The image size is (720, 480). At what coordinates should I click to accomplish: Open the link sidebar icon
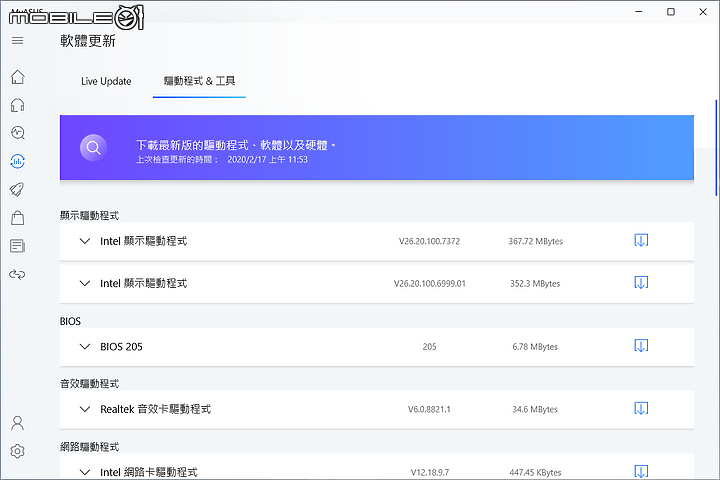click(17, 274)
